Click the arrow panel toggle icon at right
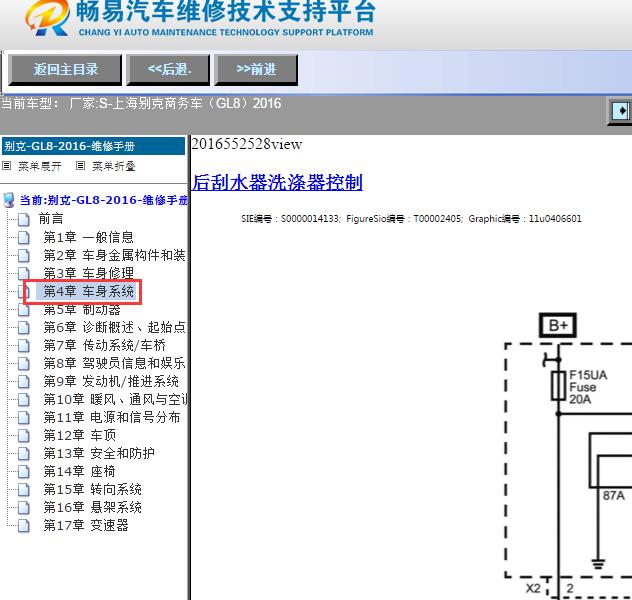Image resolution: width=632 pixels, height=600 pixels. click(621, 111)
